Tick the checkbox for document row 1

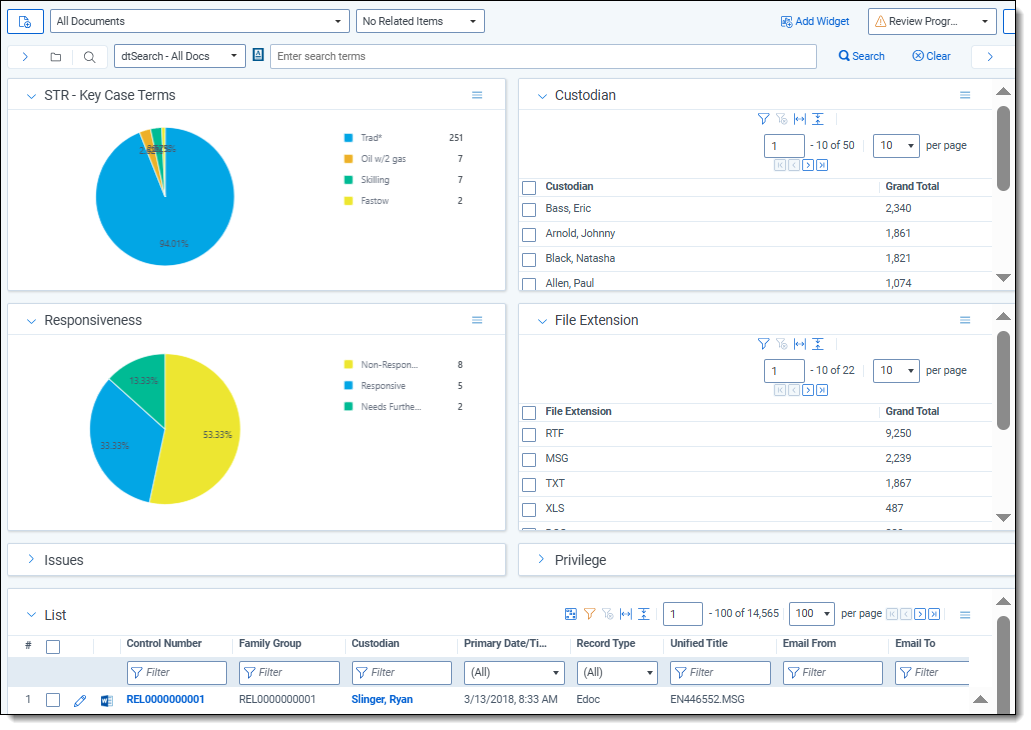pyautogui.click(x=53, y=700)
